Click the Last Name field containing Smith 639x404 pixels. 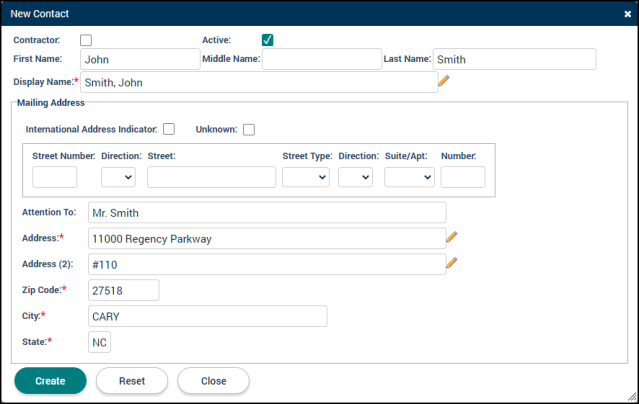point(514,59)
